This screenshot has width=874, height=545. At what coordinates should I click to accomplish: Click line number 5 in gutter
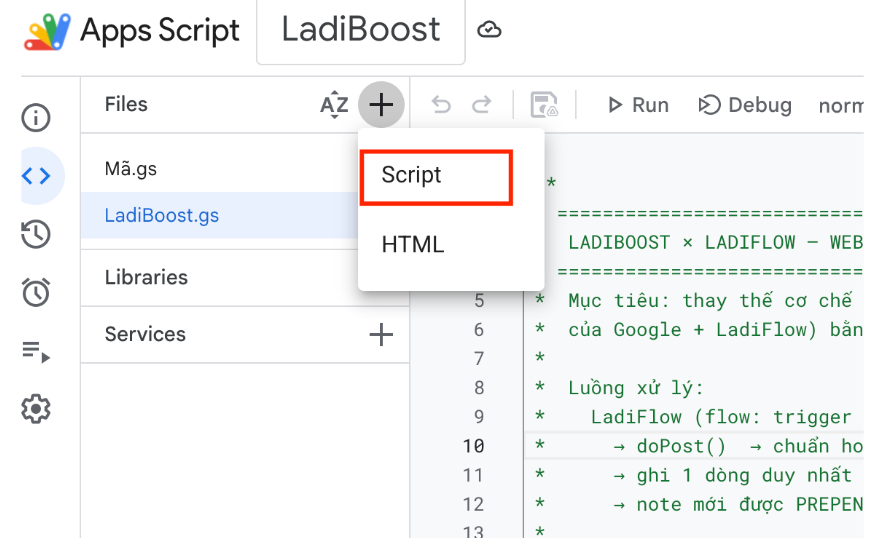pyautogui.click(x=479, y=301)
